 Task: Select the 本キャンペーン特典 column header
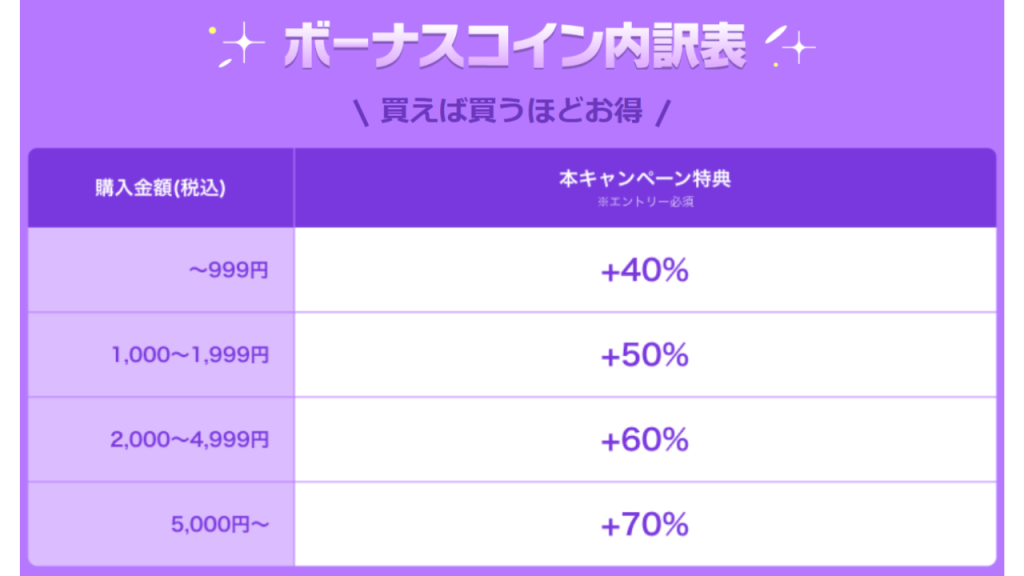644,180
